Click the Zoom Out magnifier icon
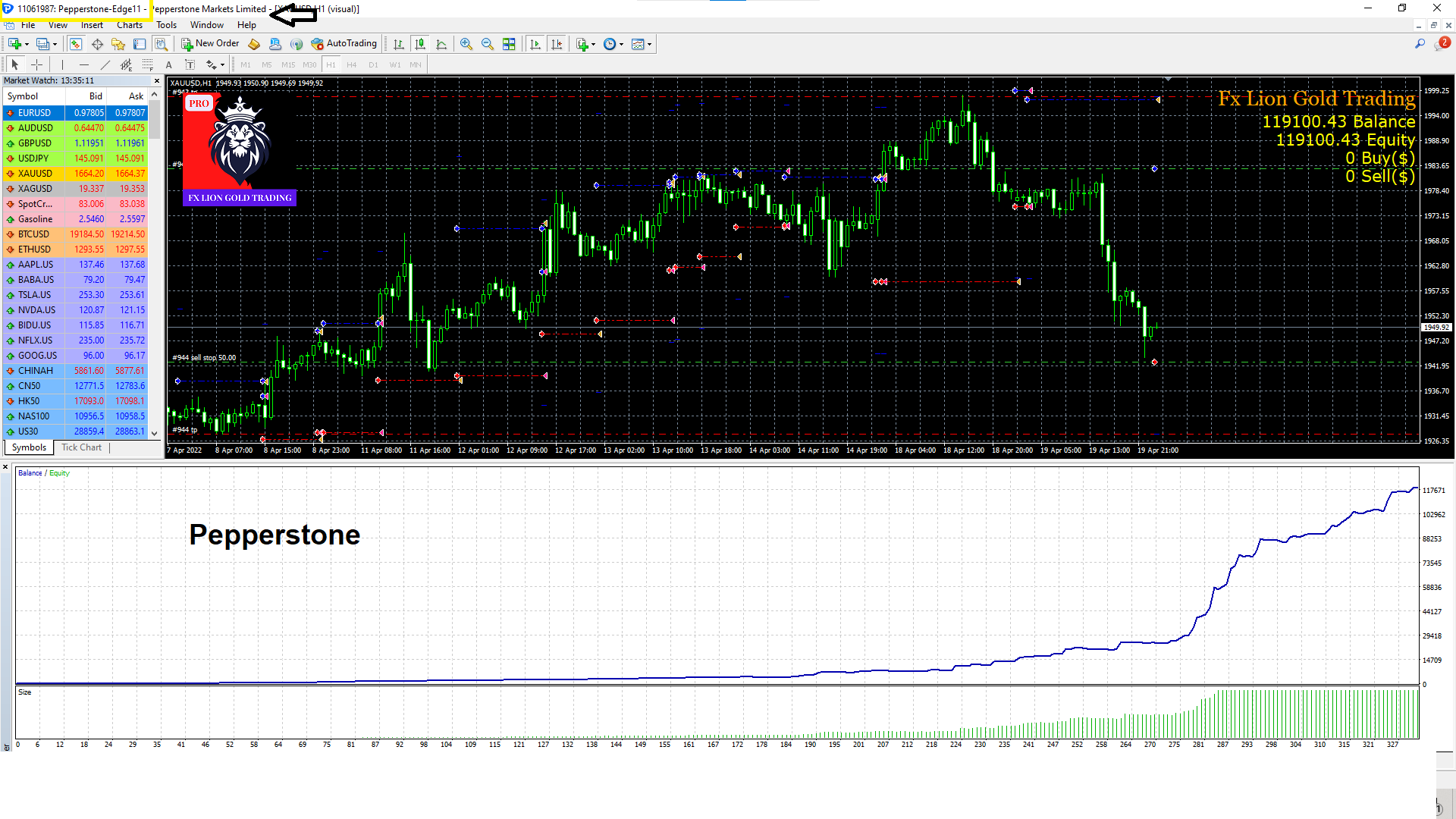Image resolution: width=1456 pixels, height=819 pixels. pyautogui.click(x=488, y=44)
